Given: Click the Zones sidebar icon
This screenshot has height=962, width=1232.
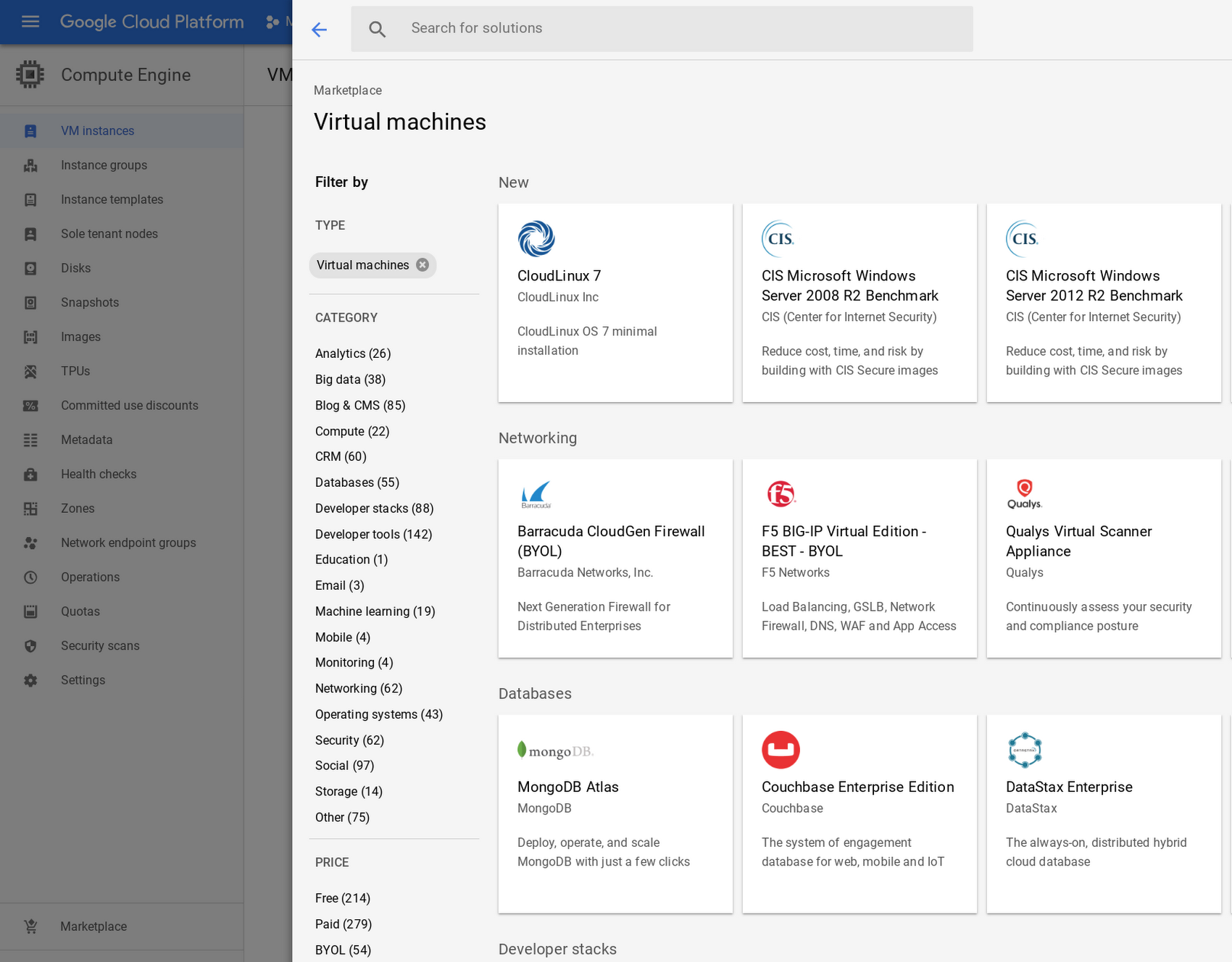Looking at the screenshot, I should tap(30, 509).
